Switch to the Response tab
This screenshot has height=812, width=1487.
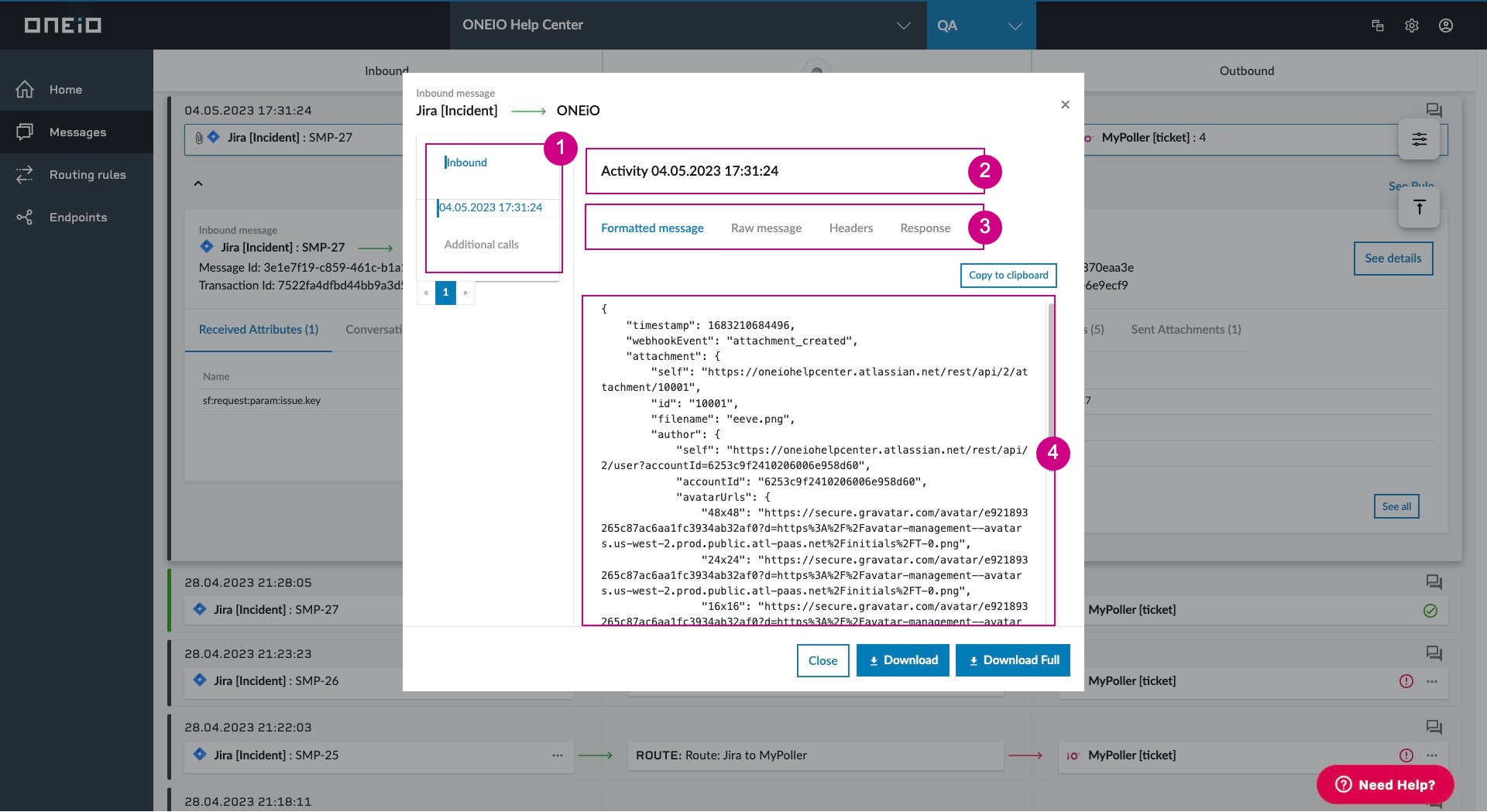point(925,228)
